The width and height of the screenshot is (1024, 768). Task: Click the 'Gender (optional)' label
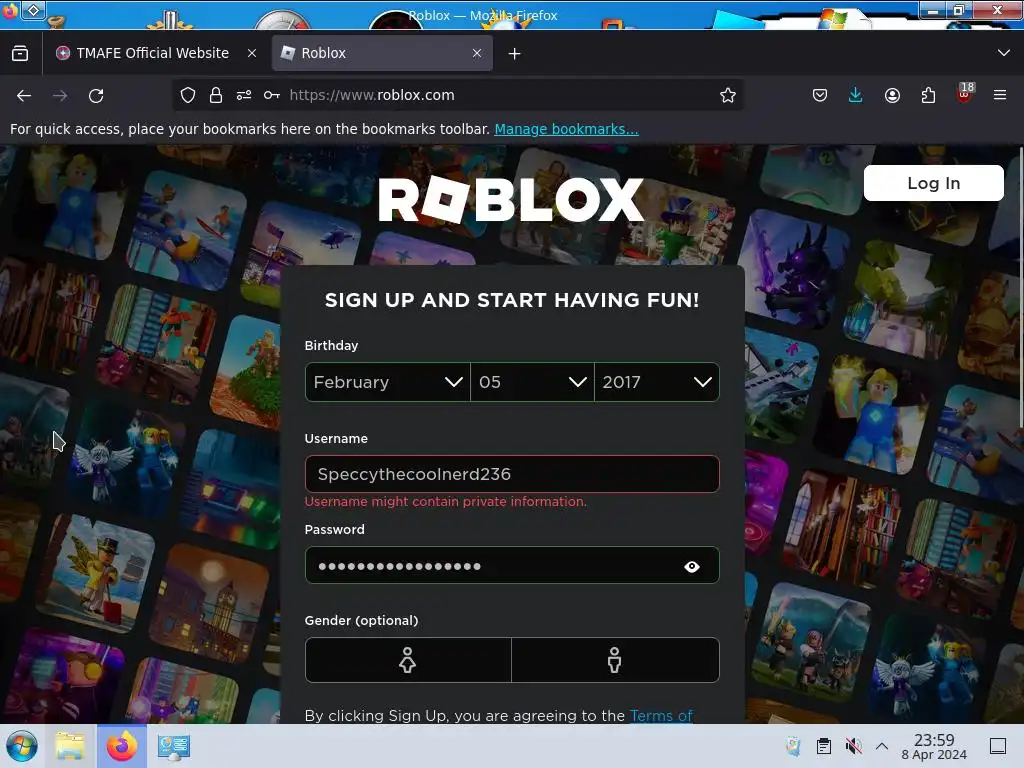[361, 620]
